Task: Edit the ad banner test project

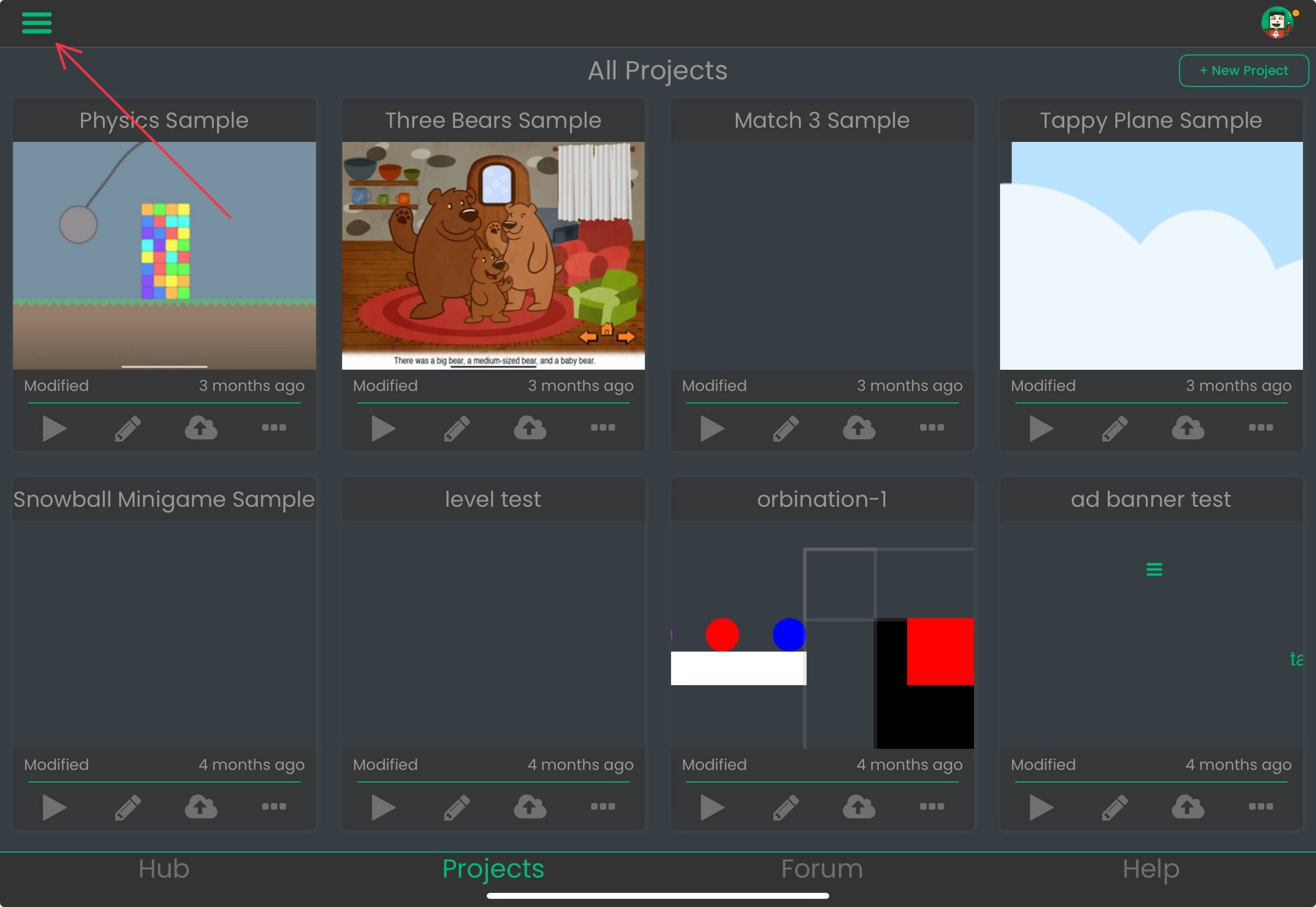Action: tap(1115, 807)
